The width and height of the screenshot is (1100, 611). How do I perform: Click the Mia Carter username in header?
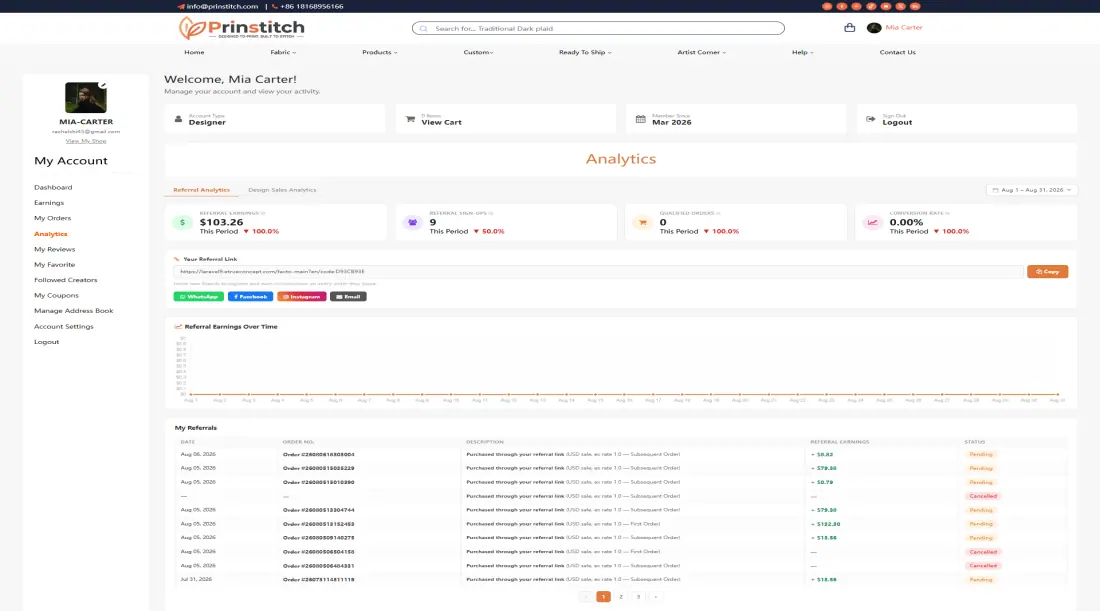click(904, 28)
